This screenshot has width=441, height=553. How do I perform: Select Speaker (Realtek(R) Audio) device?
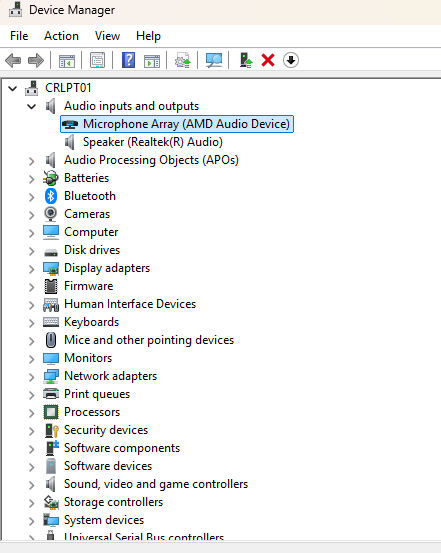(x=153, y=142)
